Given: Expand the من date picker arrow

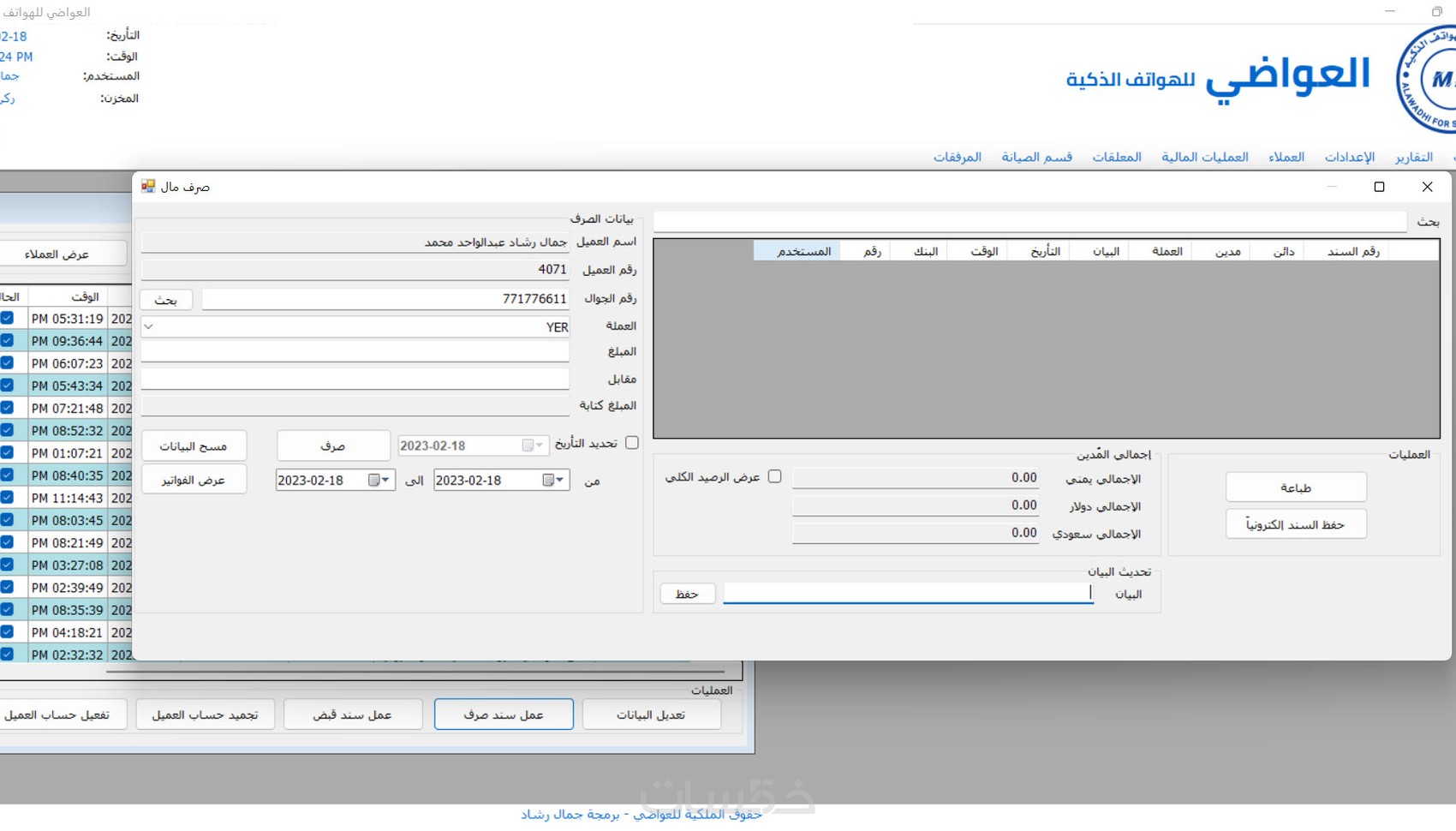Looking at the screenshot, I should tap(560, 481).
